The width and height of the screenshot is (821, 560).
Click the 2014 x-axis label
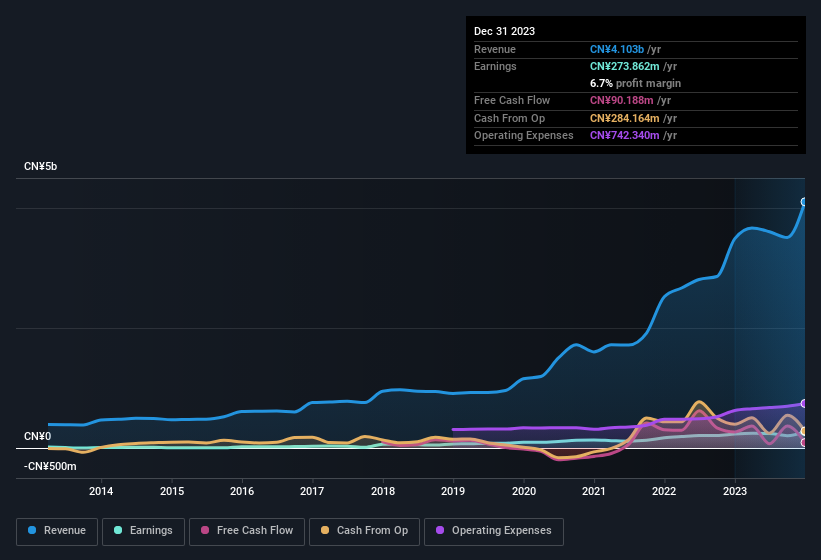(101, 491)
